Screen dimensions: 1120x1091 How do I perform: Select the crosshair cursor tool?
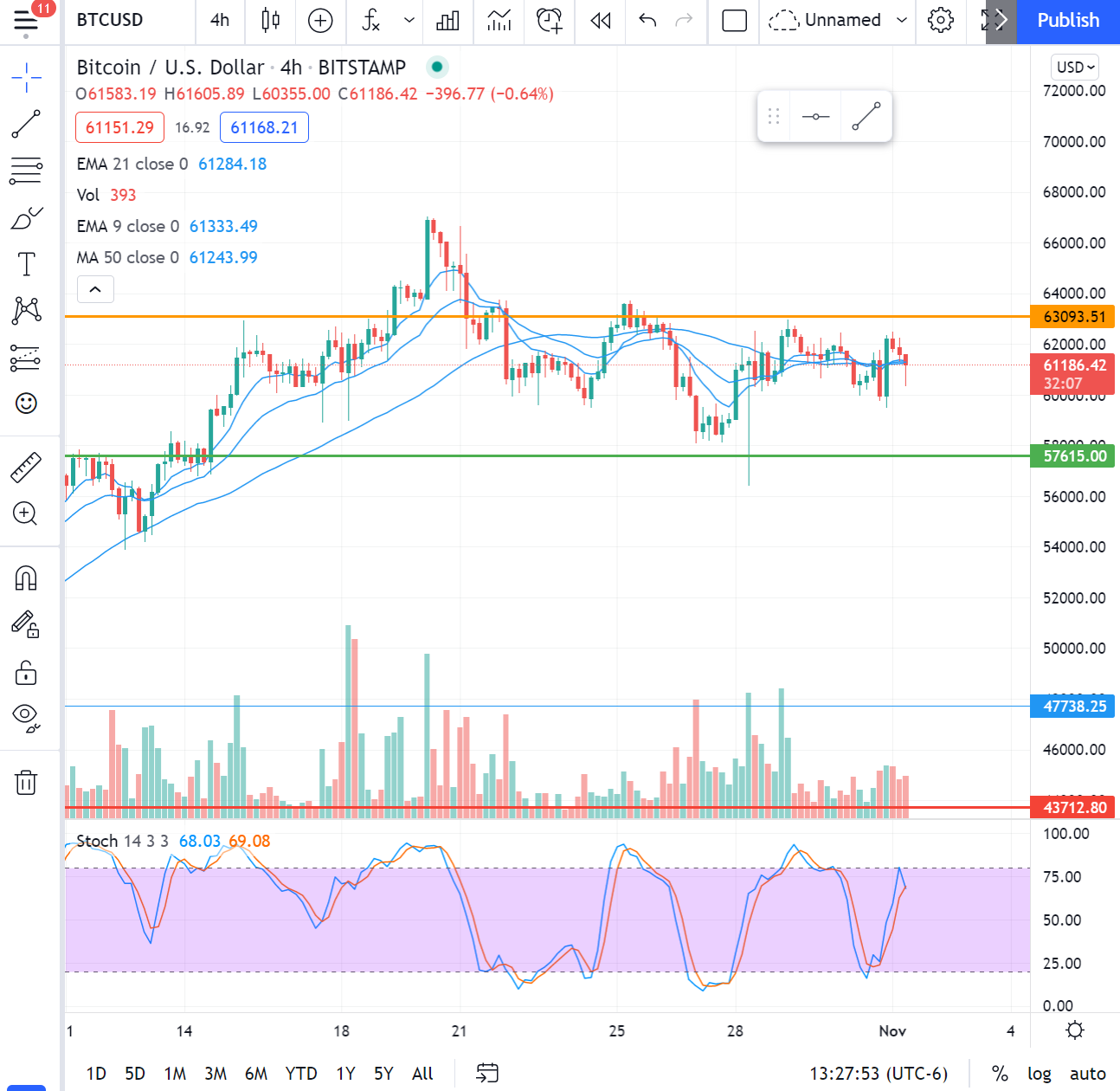click(x=27, y=78)
